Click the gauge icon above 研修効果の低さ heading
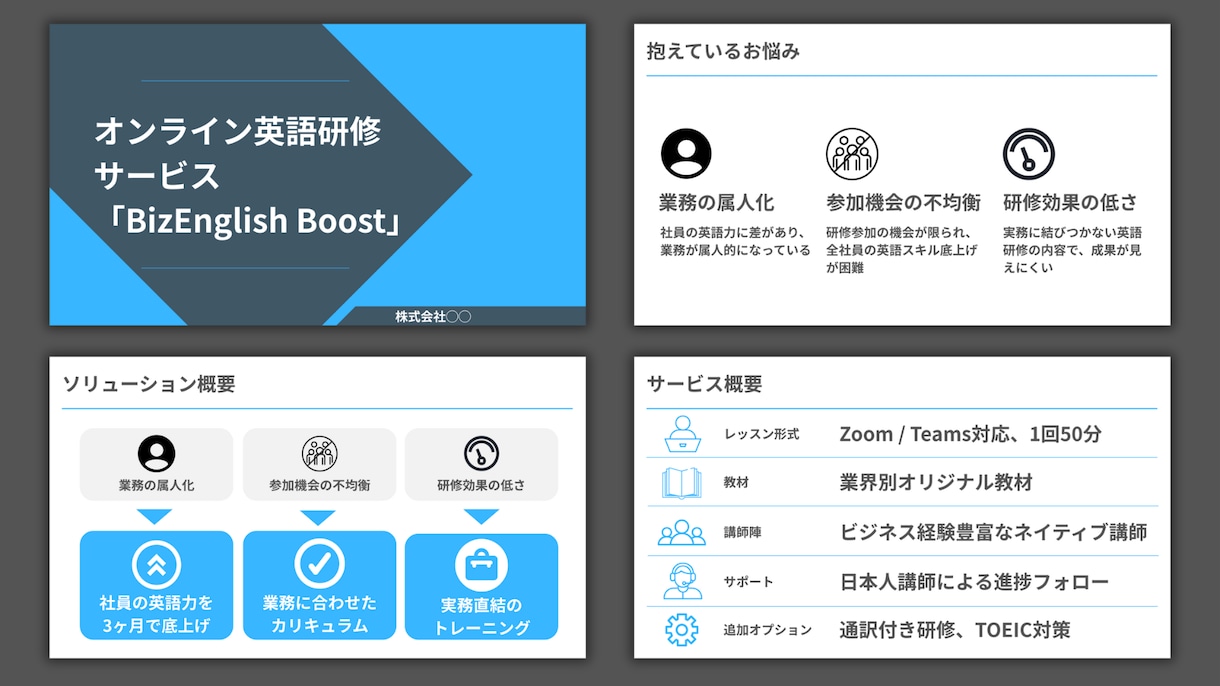The image size is (1220, 686). (x=1029, y=154)
